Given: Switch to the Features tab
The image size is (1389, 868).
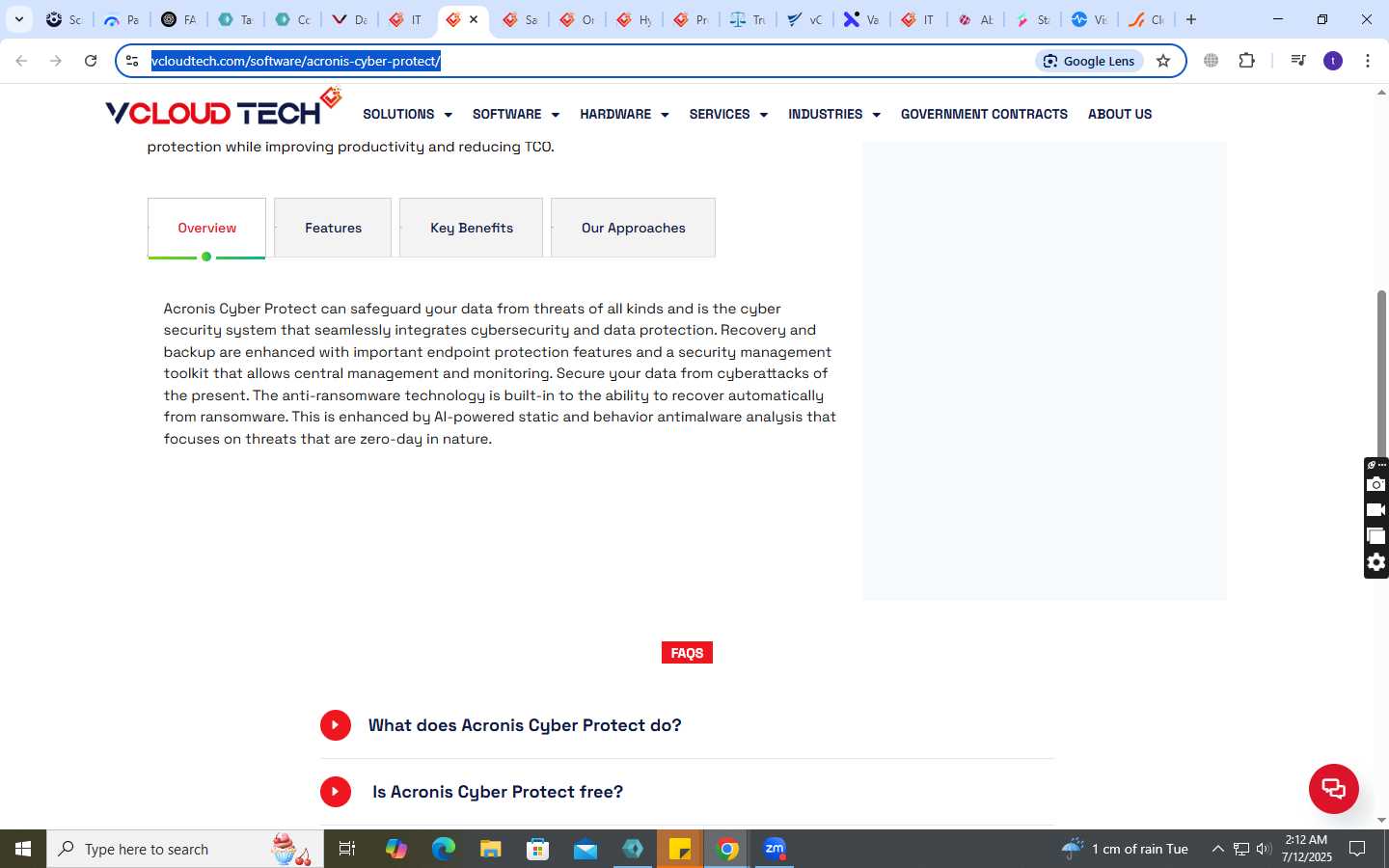Looking at the screenshot, I should tap(333, 228).
